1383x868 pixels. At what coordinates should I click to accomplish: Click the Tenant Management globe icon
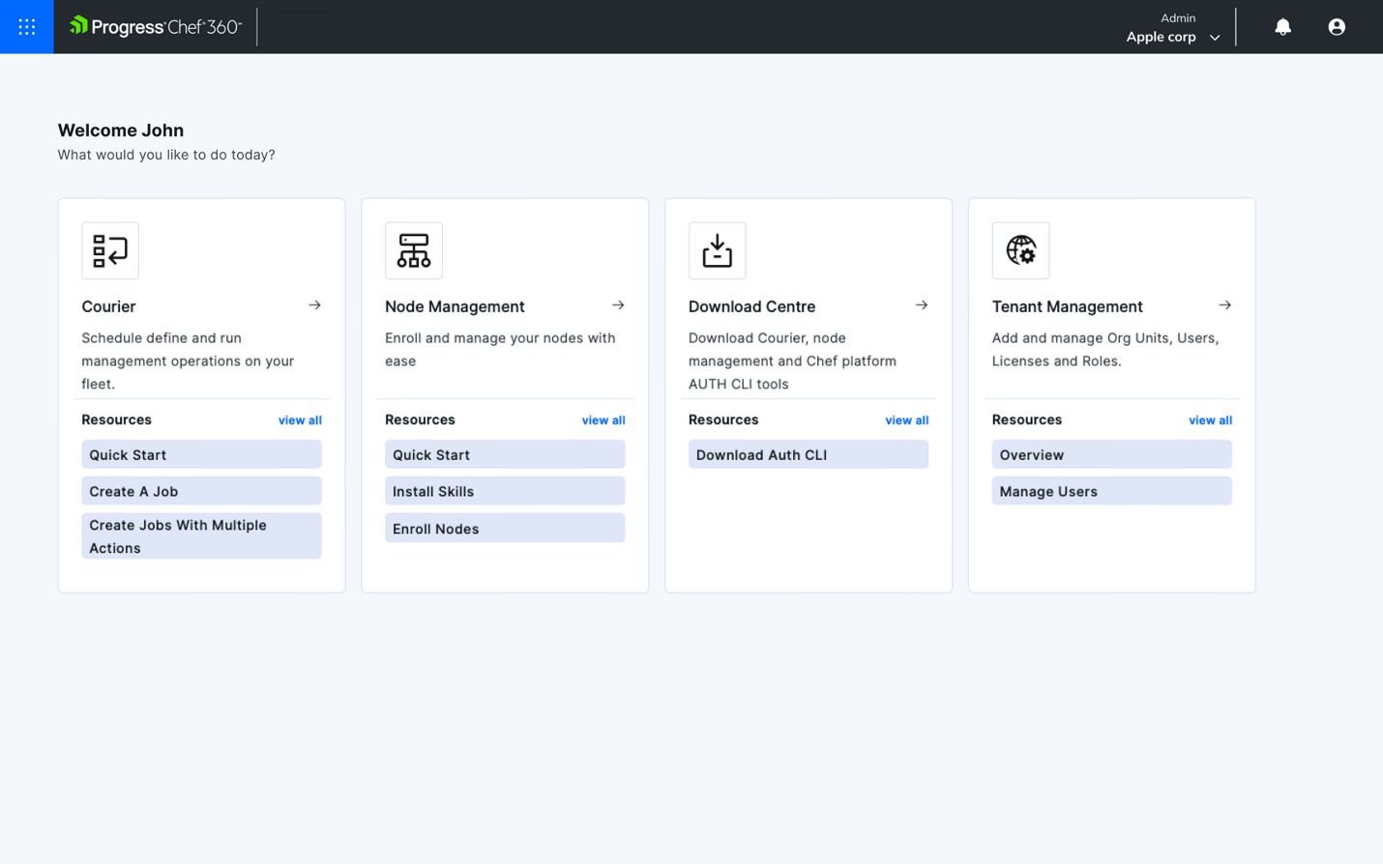pyautogui.click(x=1020, y=250)
